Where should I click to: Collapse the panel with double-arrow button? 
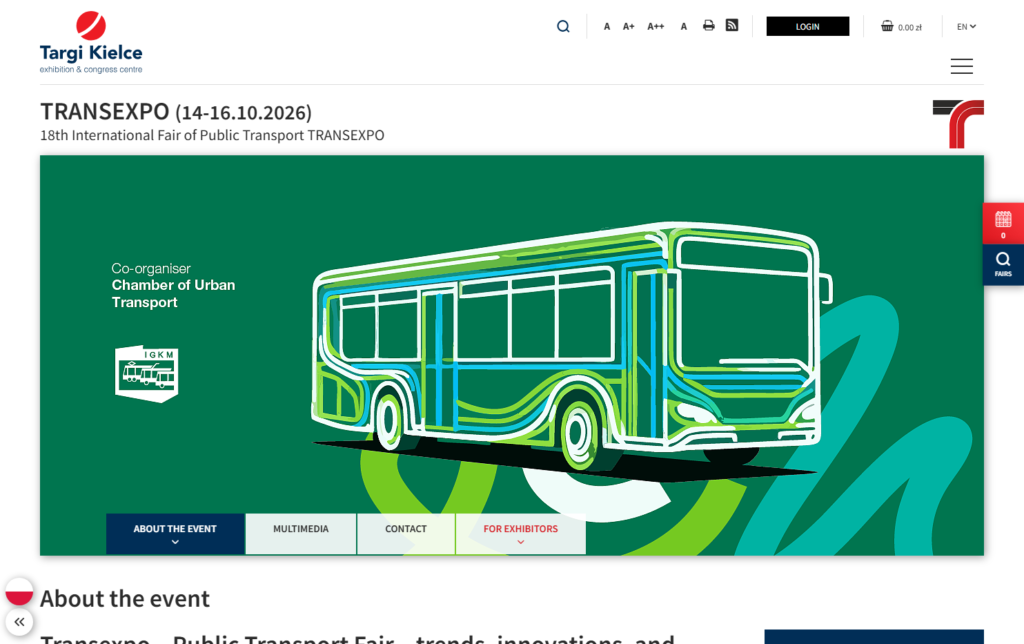tap(19, 622)
